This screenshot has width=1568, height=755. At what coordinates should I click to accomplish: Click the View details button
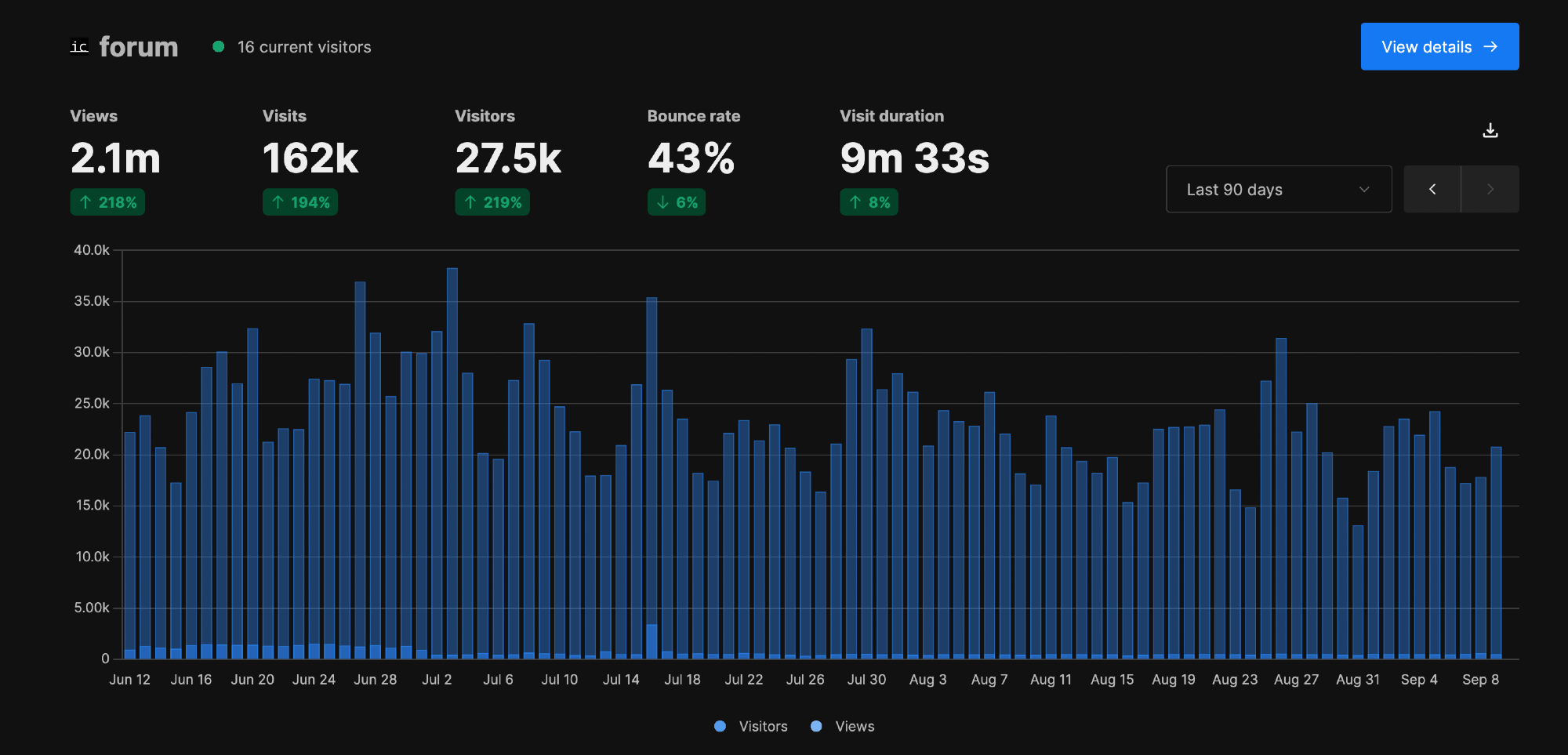click(1439, 47)
